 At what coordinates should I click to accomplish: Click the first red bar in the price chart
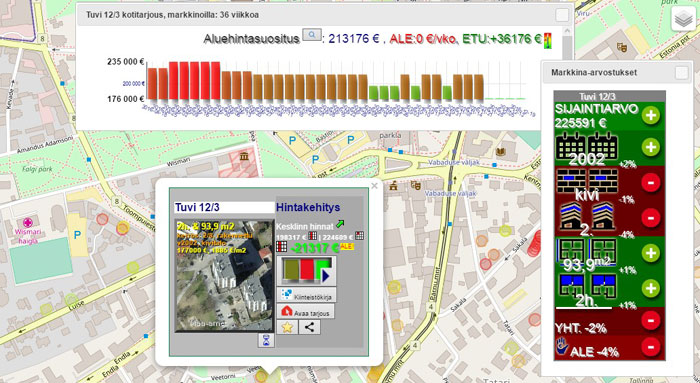tap(174, 81)
